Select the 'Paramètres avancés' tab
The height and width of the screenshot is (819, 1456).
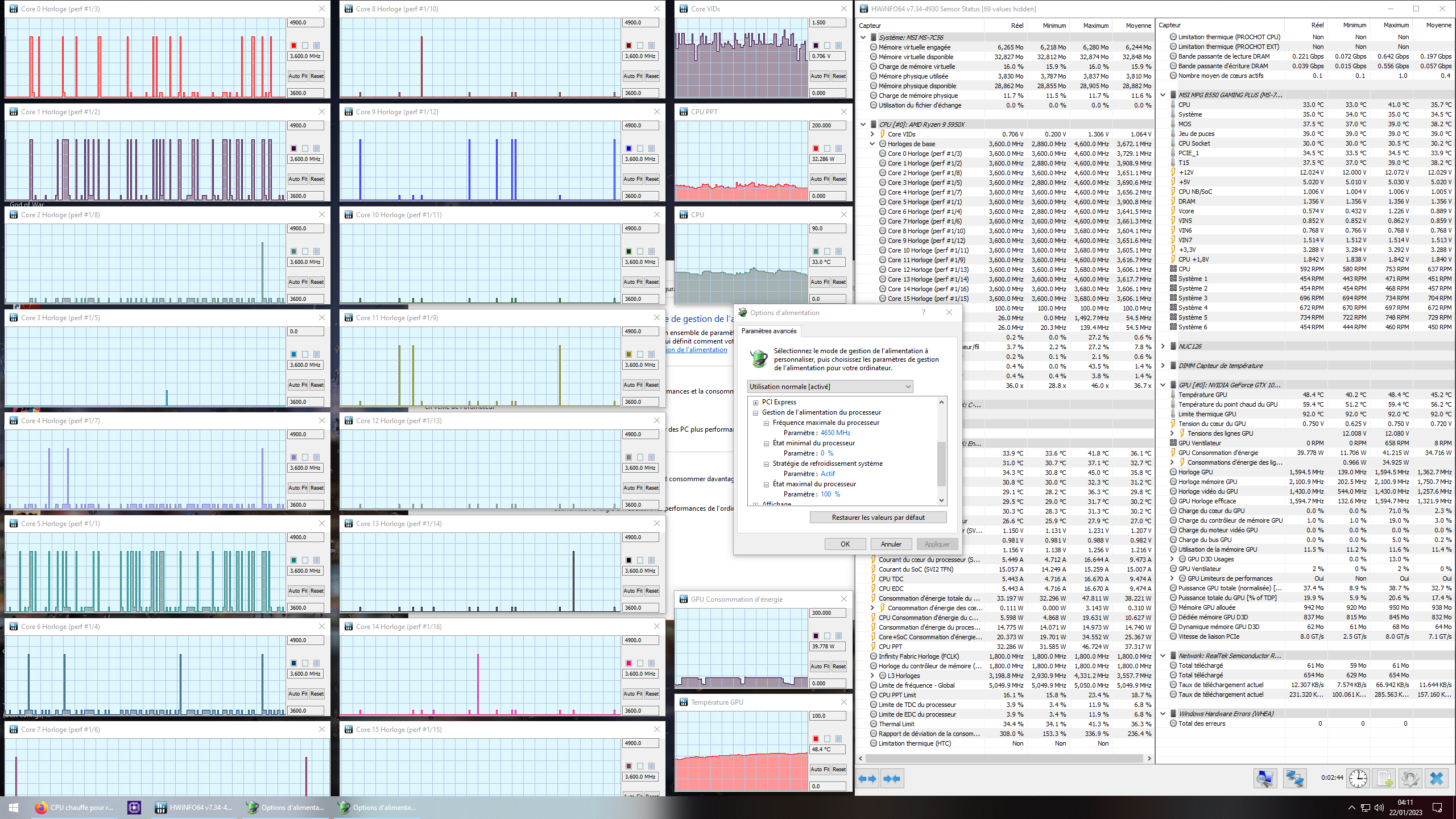click(x=768, y=331)
